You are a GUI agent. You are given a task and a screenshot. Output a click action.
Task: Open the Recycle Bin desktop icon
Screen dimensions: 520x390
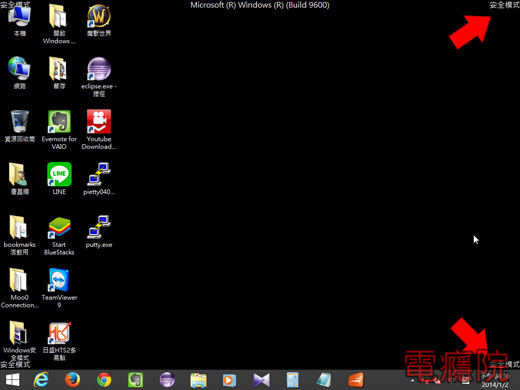pyautogui.click(x=20, y=126)
